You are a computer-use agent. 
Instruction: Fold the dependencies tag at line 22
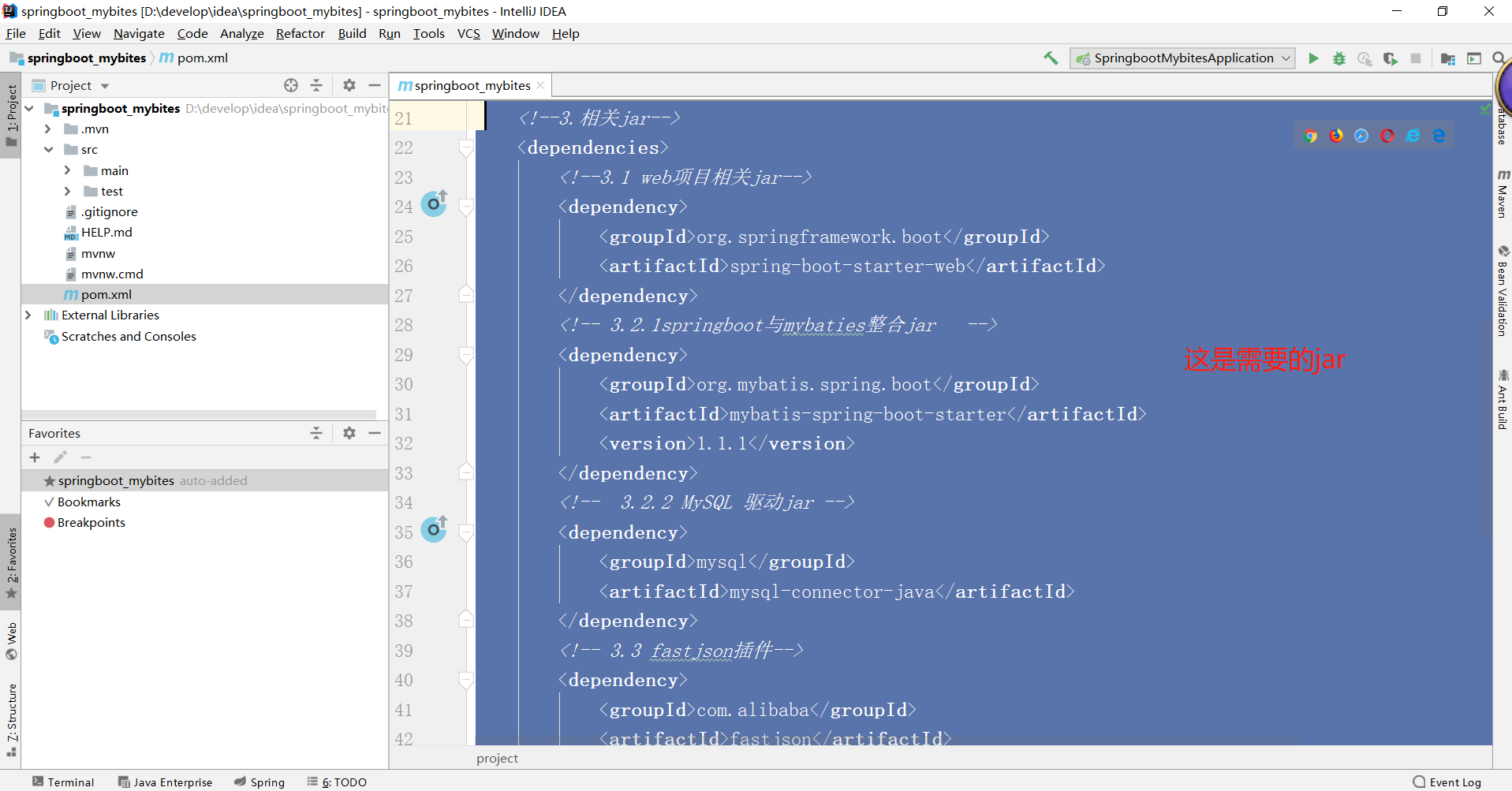tap(466, 147)
